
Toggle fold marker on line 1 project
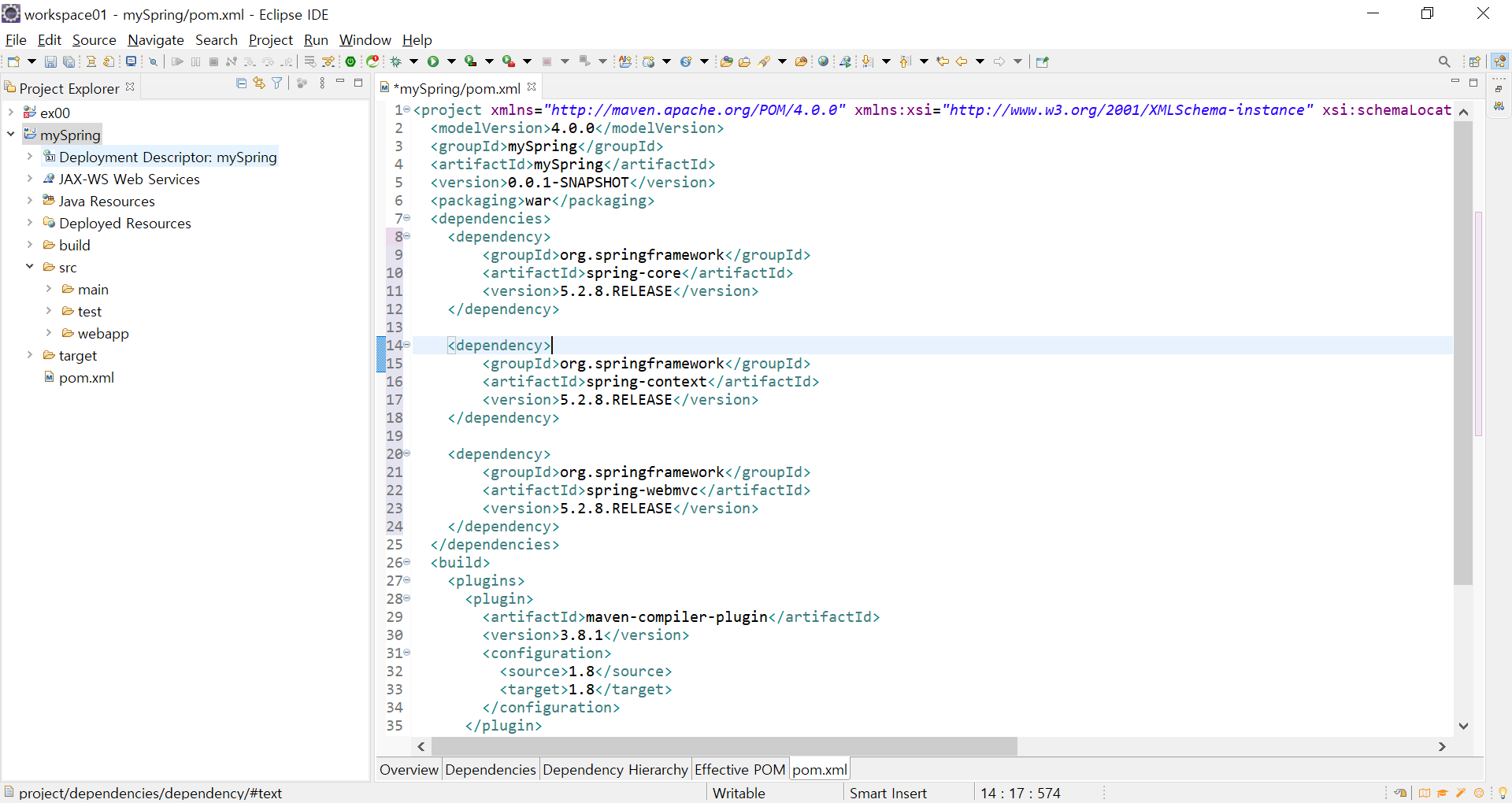[x=407, y=109]
